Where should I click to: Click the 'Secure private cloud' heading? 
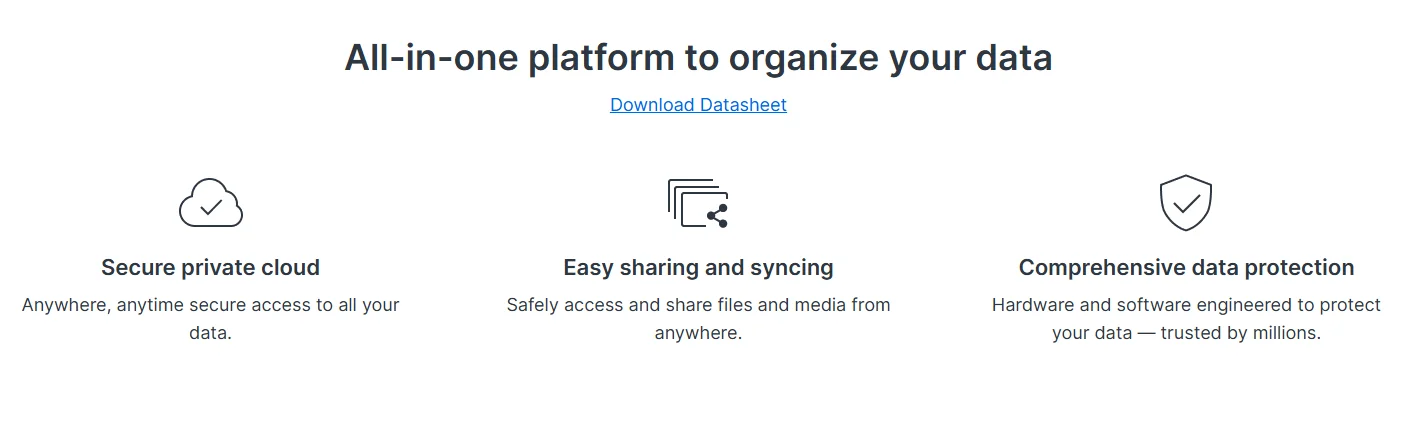[x=211, y=268]
